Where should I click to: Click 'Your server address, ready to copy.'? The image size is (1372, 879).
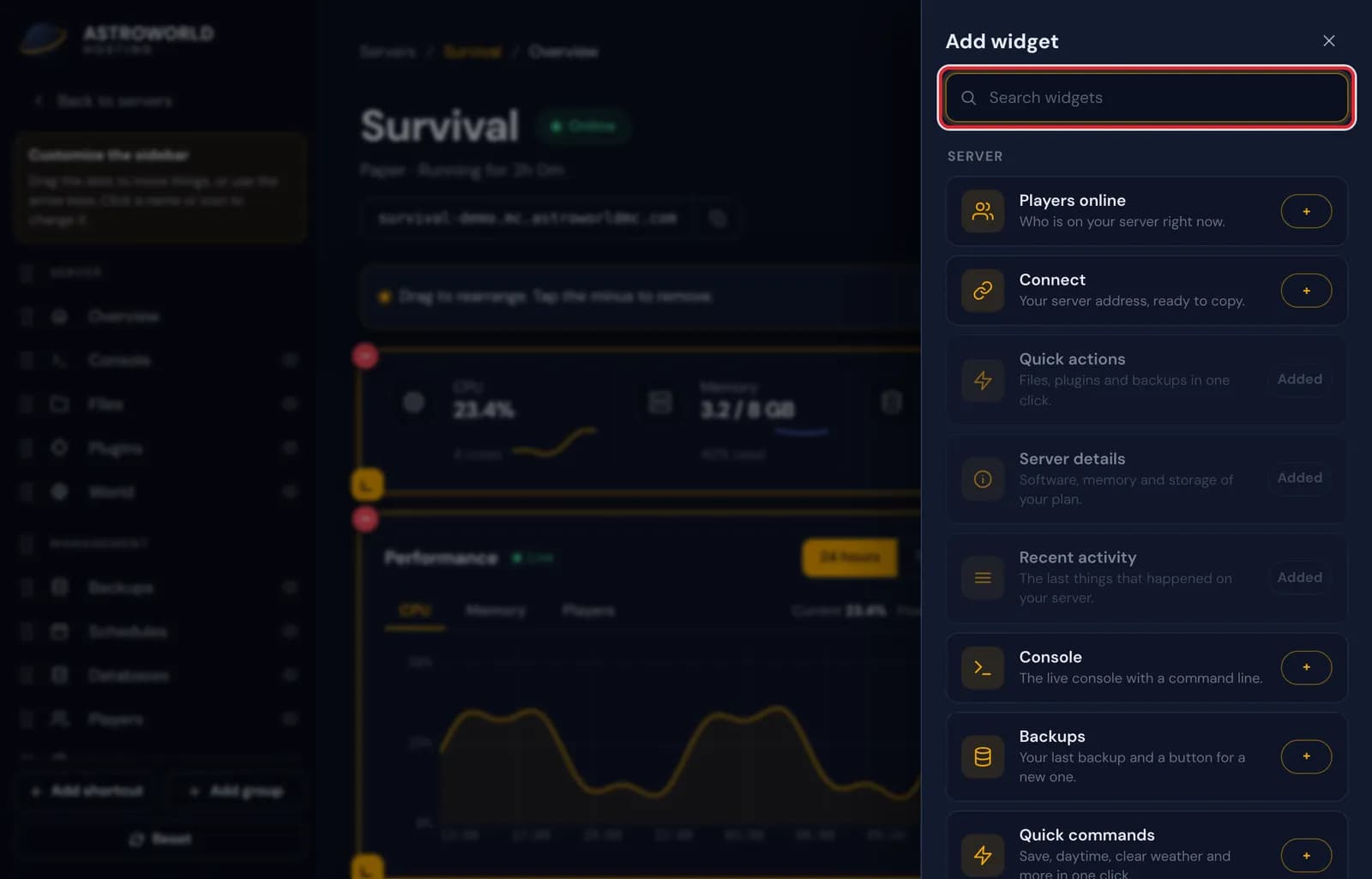[1132, 301]
